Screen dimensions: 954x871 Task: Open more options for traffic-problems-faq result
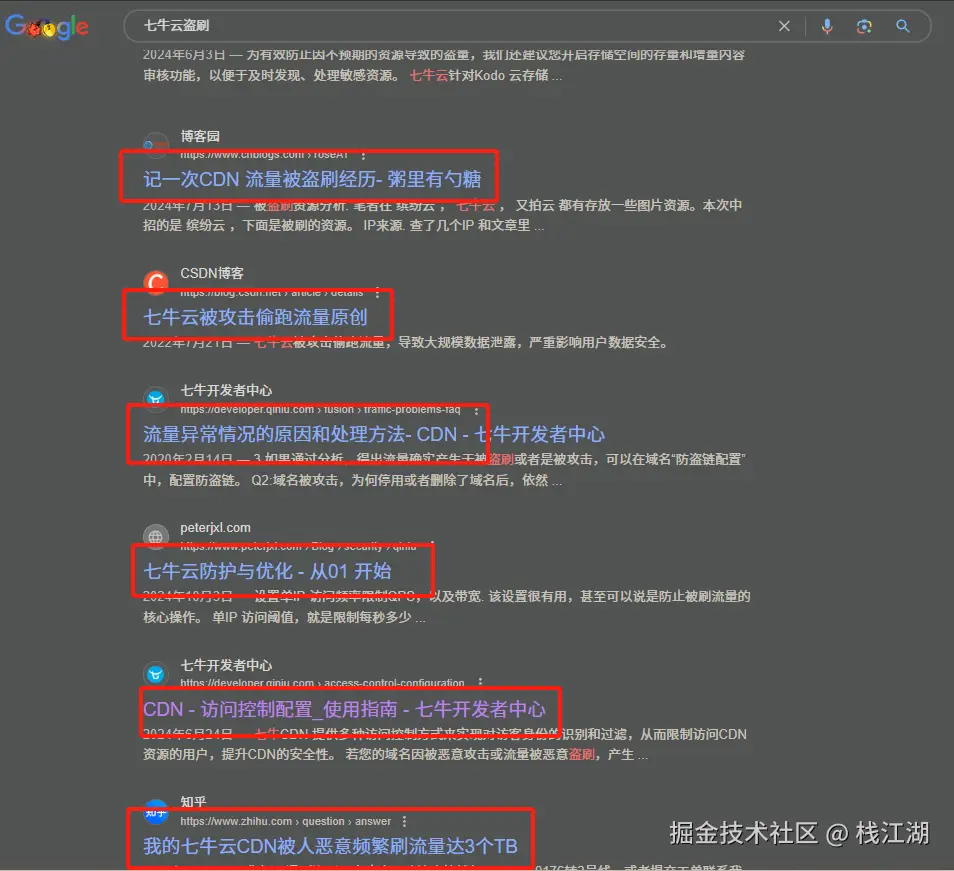(x=476, y=411)
